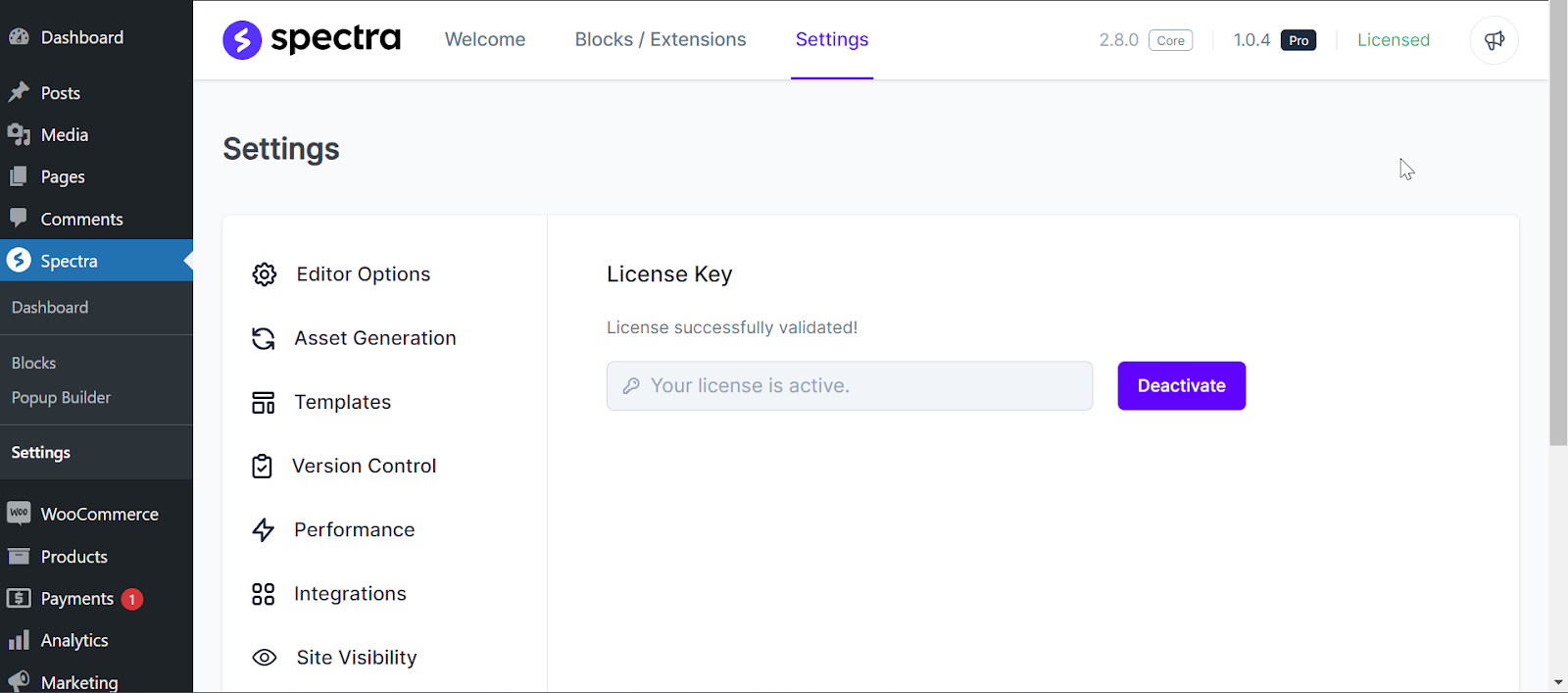Screen dimensions: 1568x693
Task: Click the Editor Options gear icon
Action: 265,274
